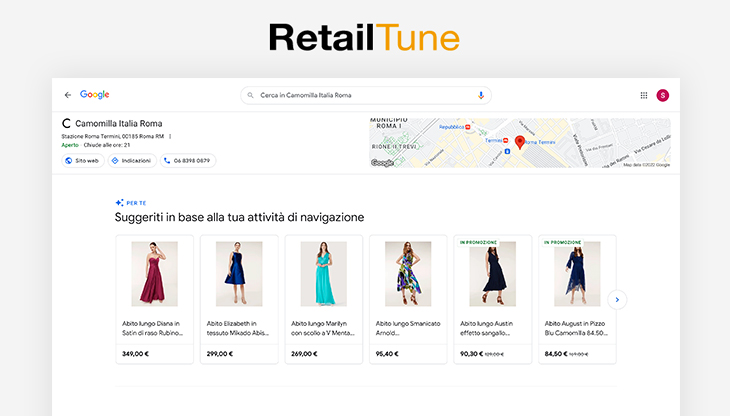Click the Per Te sparkle icon
The image size is (730, 416).
(x=119, y=202)
